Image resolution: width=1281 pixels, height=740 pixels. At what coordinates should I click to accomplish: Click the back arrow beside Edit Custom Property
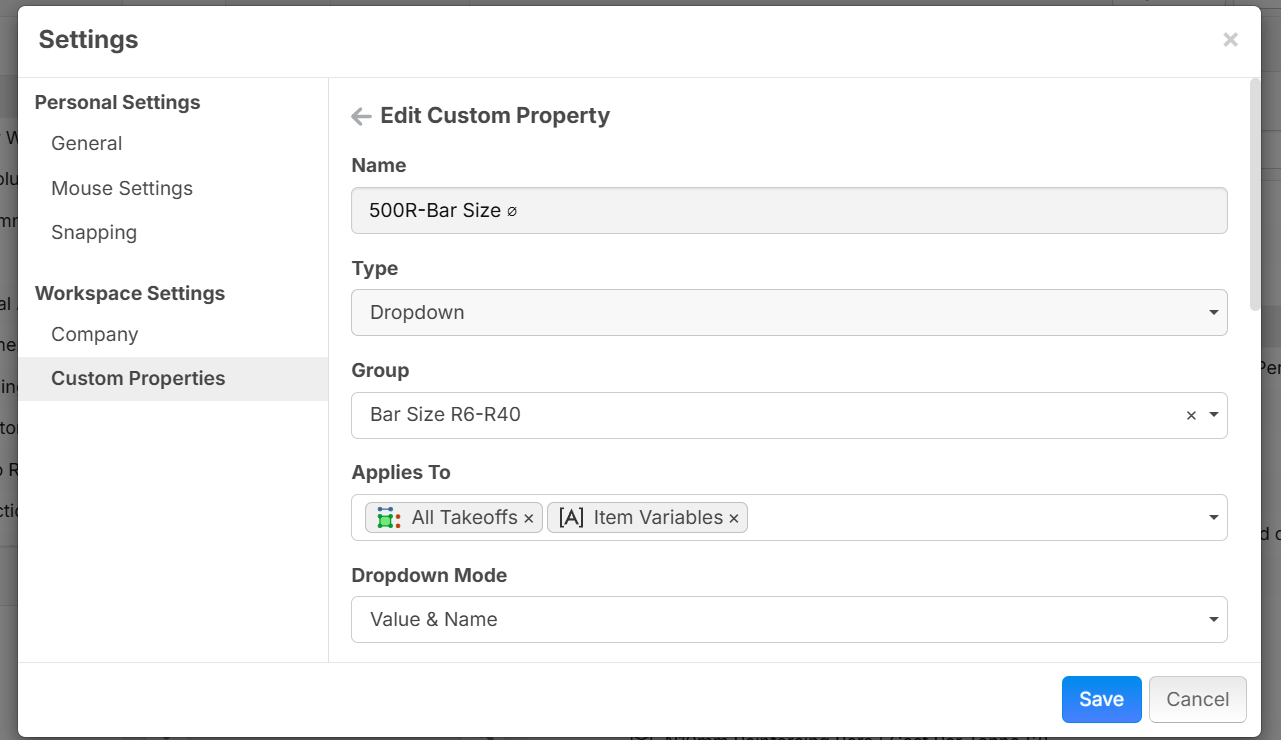point(361,117)
